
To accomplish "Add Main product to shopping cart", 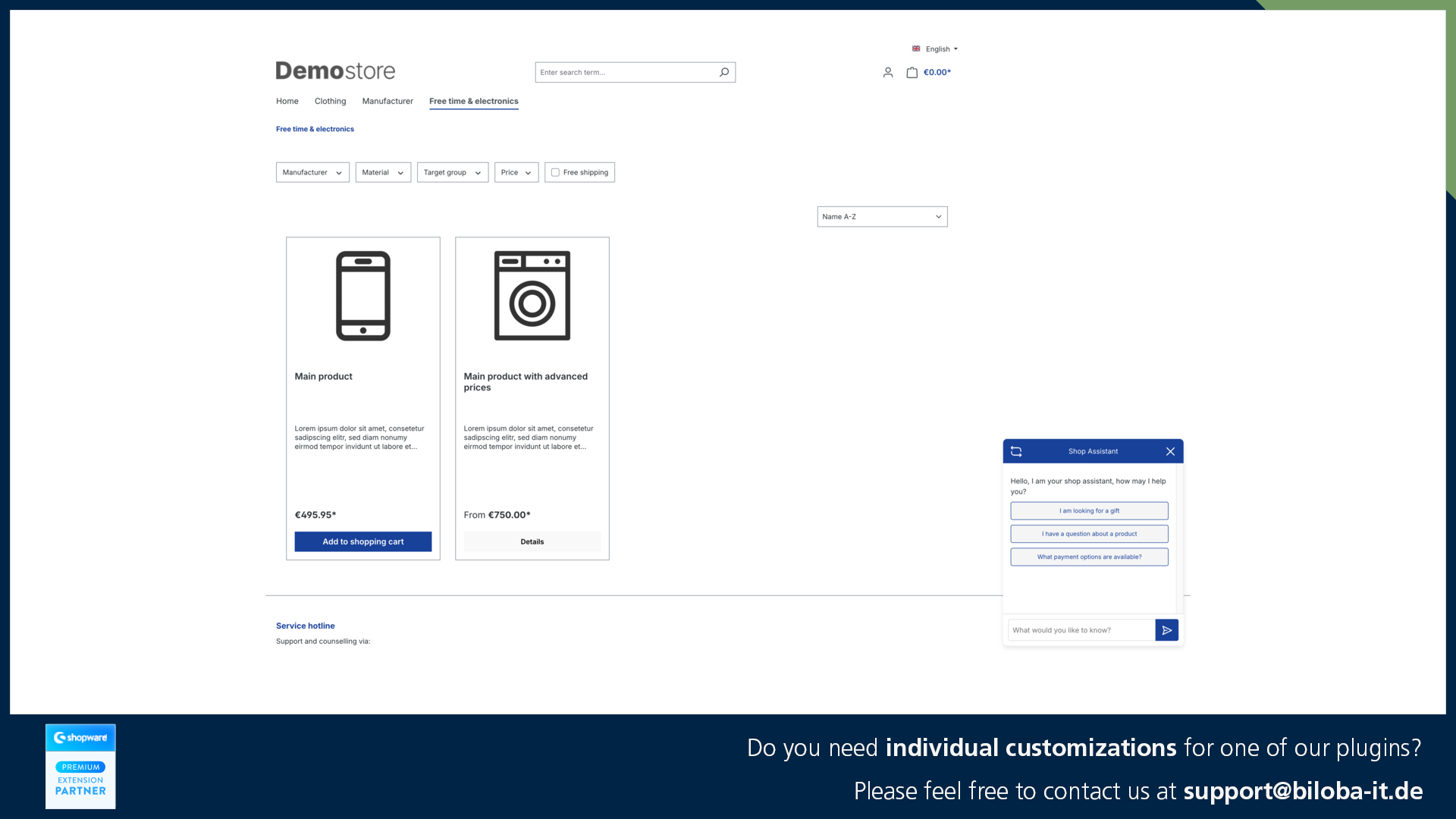I will tap(363, 541).
